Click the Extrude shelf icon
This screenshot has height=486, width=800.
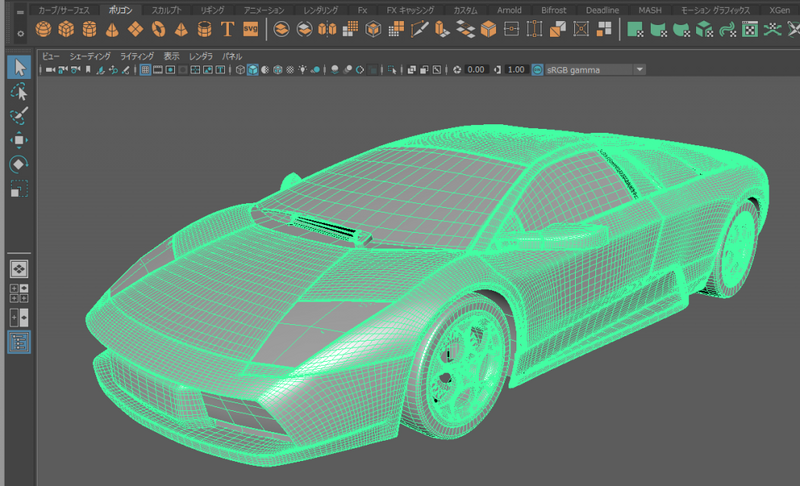pyautogui.click(x=442, y=30)
